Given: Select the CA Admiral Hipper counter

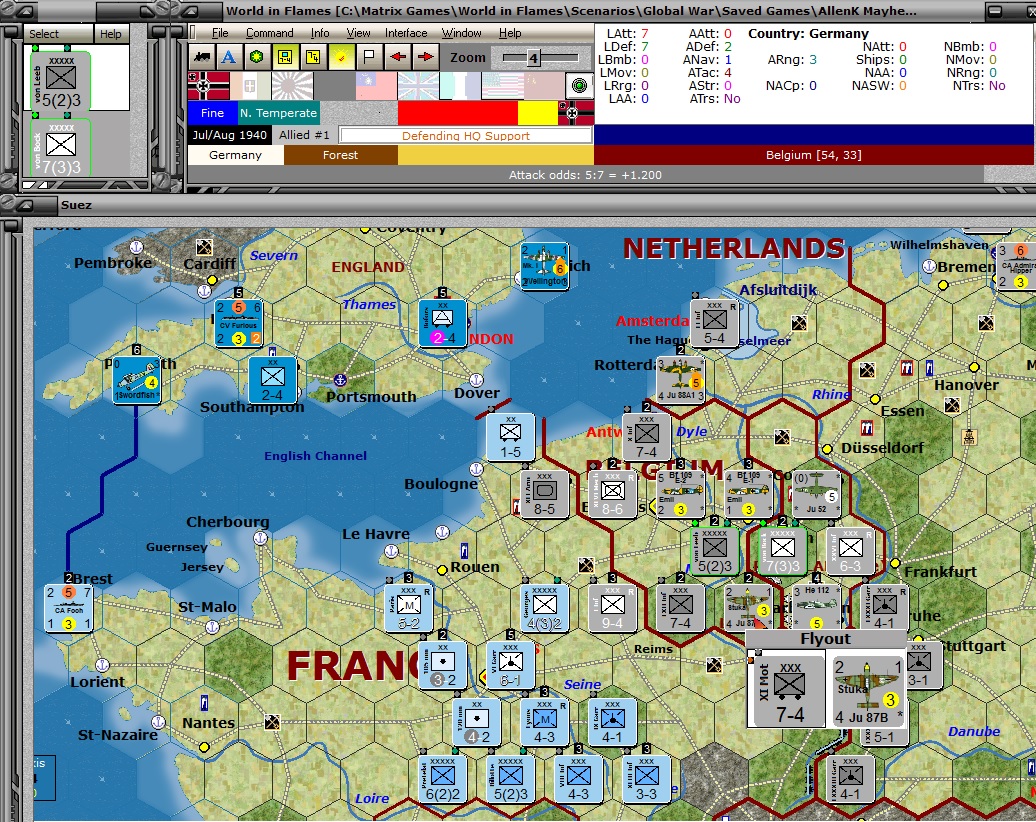Looking at the screenshot, I should (1016, 266).
